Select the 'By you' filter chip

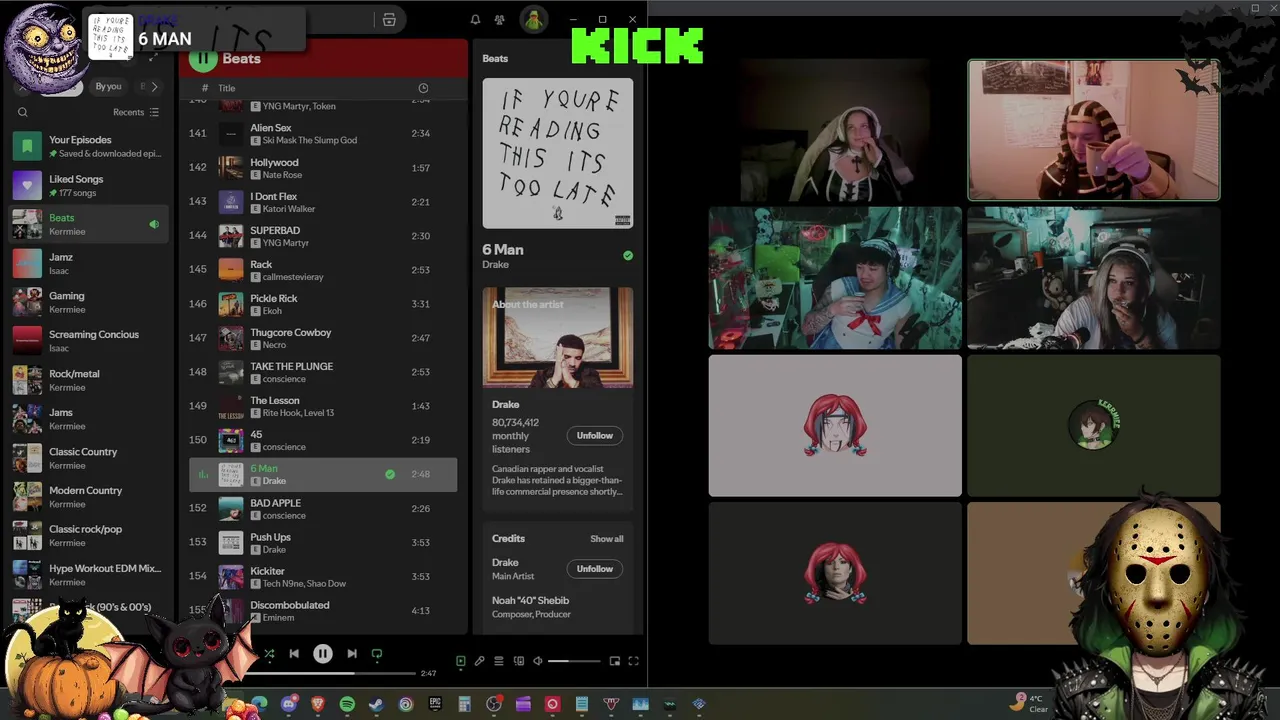(108, 87)
